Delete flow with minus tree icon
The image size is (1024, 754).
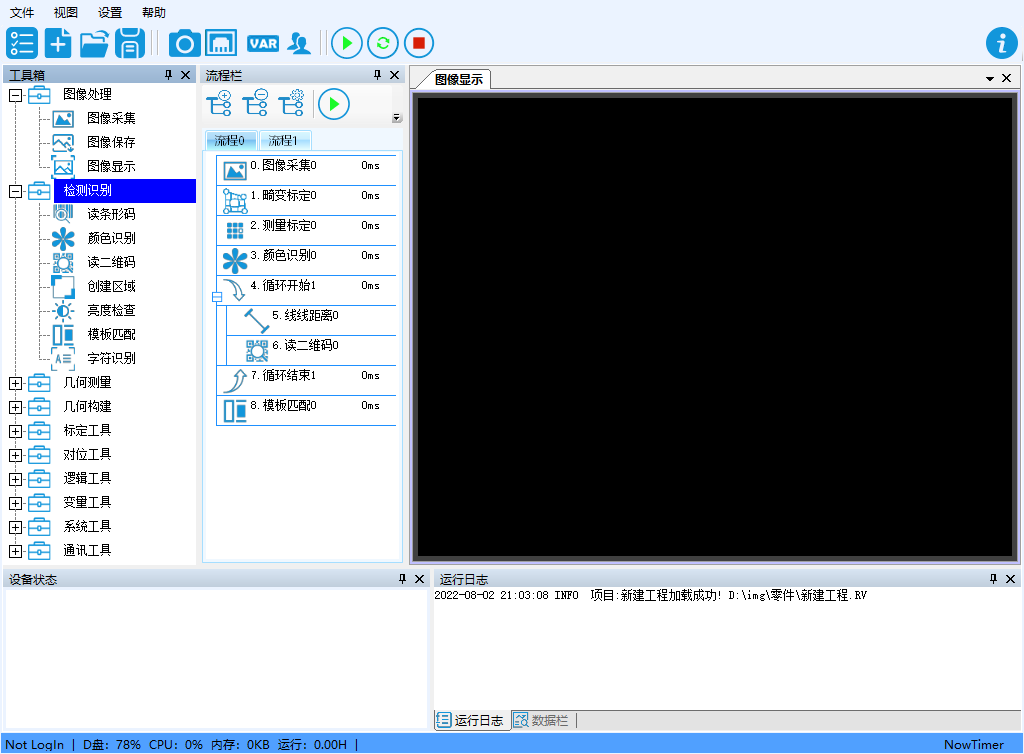(x=255, y=104)
